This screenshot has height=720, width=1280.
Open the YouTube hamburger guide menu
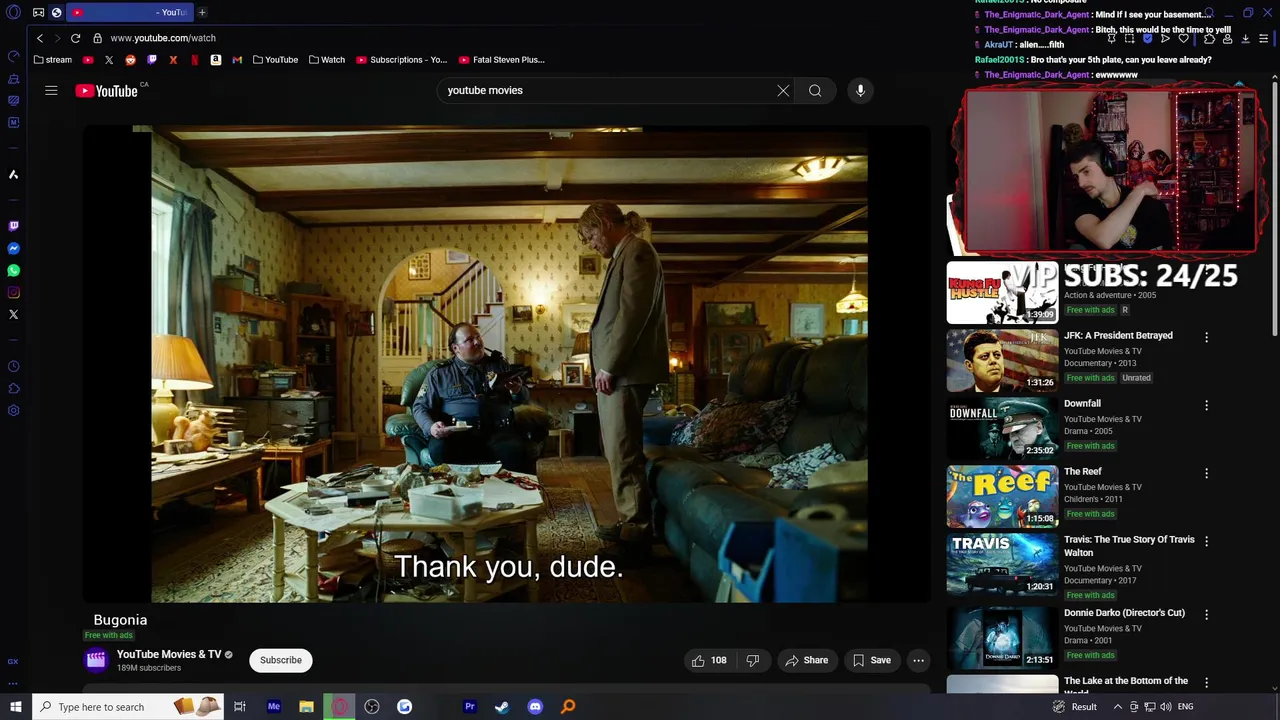coord(51,91)
